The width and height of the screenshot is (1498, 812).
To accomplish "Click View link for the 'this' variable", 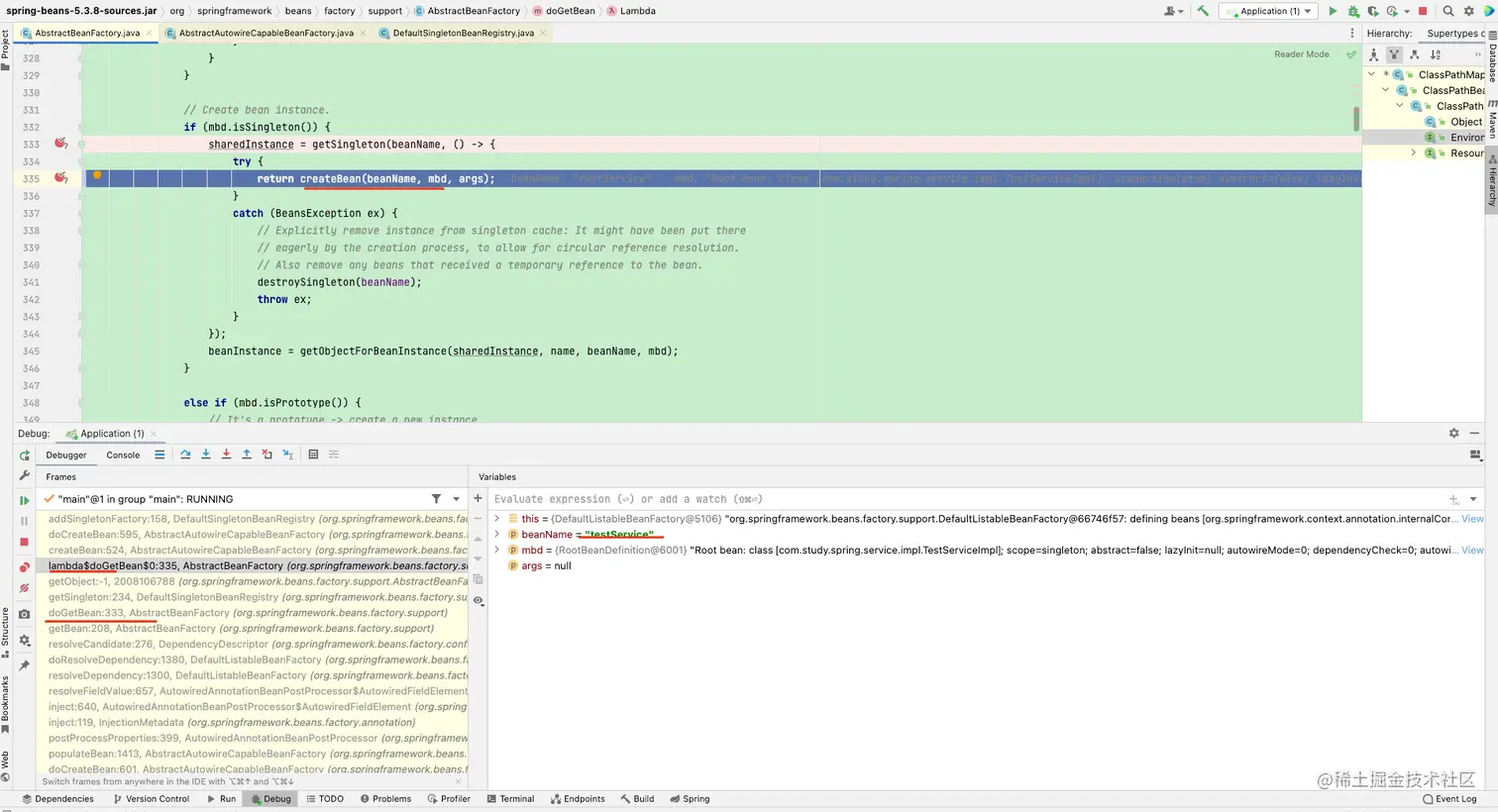I will (1473, 519).
